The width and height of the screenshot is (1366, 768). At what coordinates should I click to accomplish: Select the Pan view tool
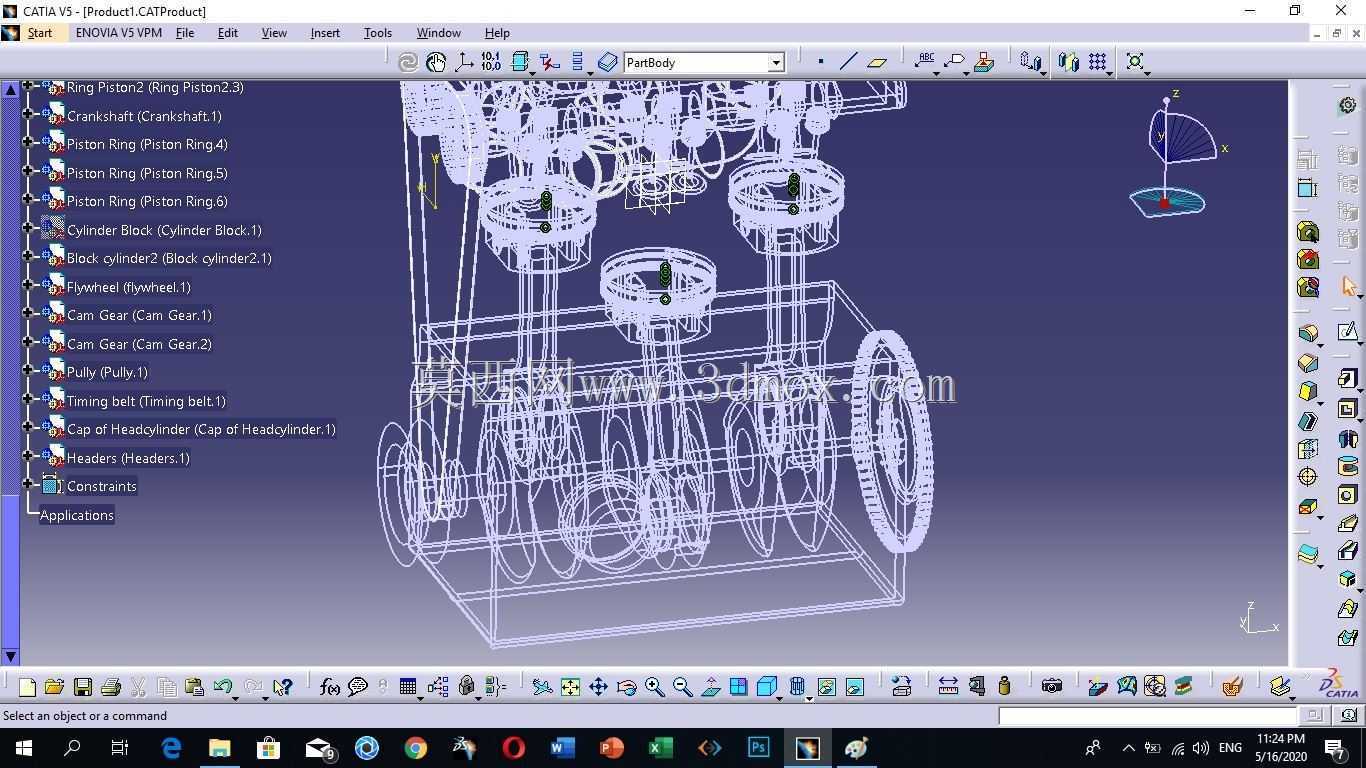598,687
